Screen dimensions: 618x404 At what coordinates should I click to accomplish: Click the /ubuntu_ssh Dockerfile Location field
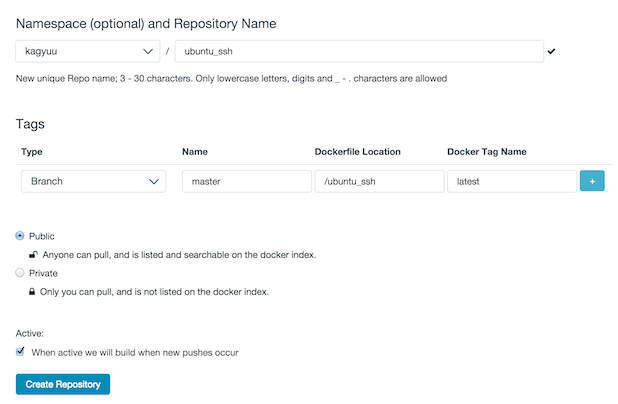[x=379, y=181]
